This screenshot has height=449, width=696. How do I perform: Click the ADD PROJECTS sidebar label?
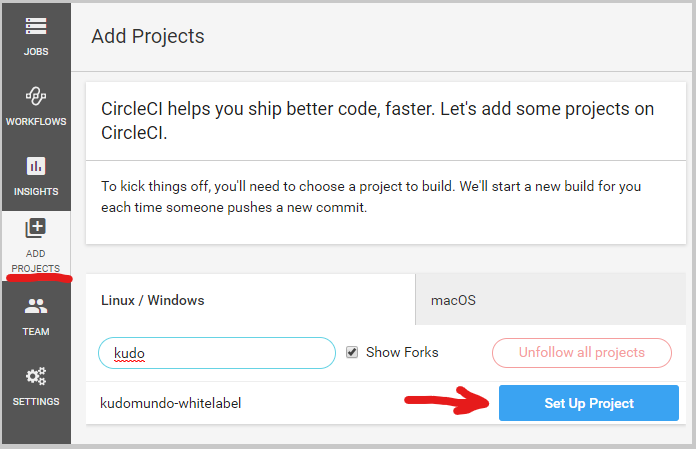tap(36, 261)
